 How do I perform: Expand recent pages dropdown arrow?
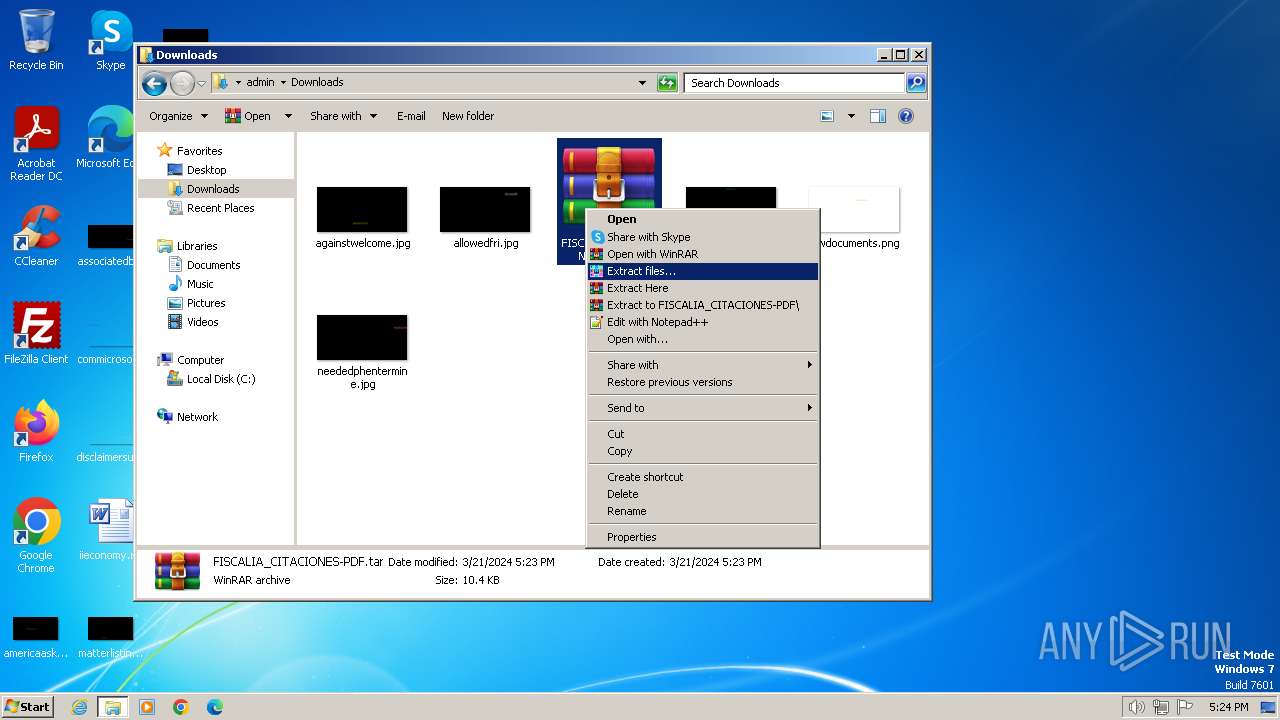pyautogui.click(x=201, y=83)
